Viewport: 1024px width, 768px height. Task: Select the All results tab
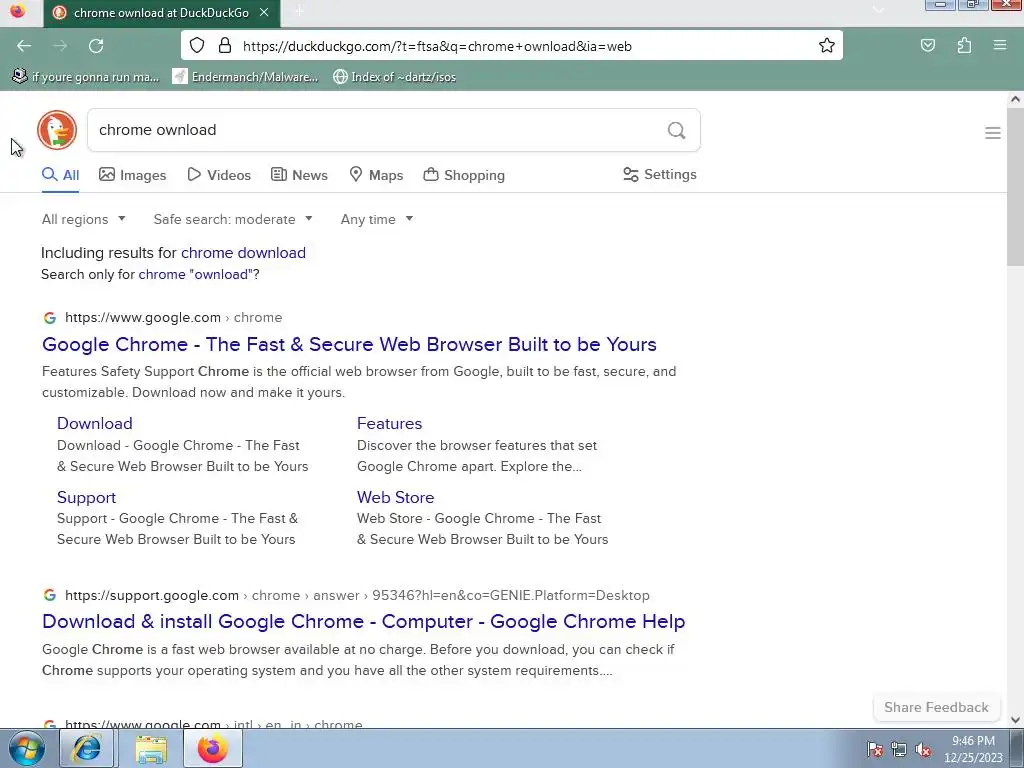pos(60,175)
